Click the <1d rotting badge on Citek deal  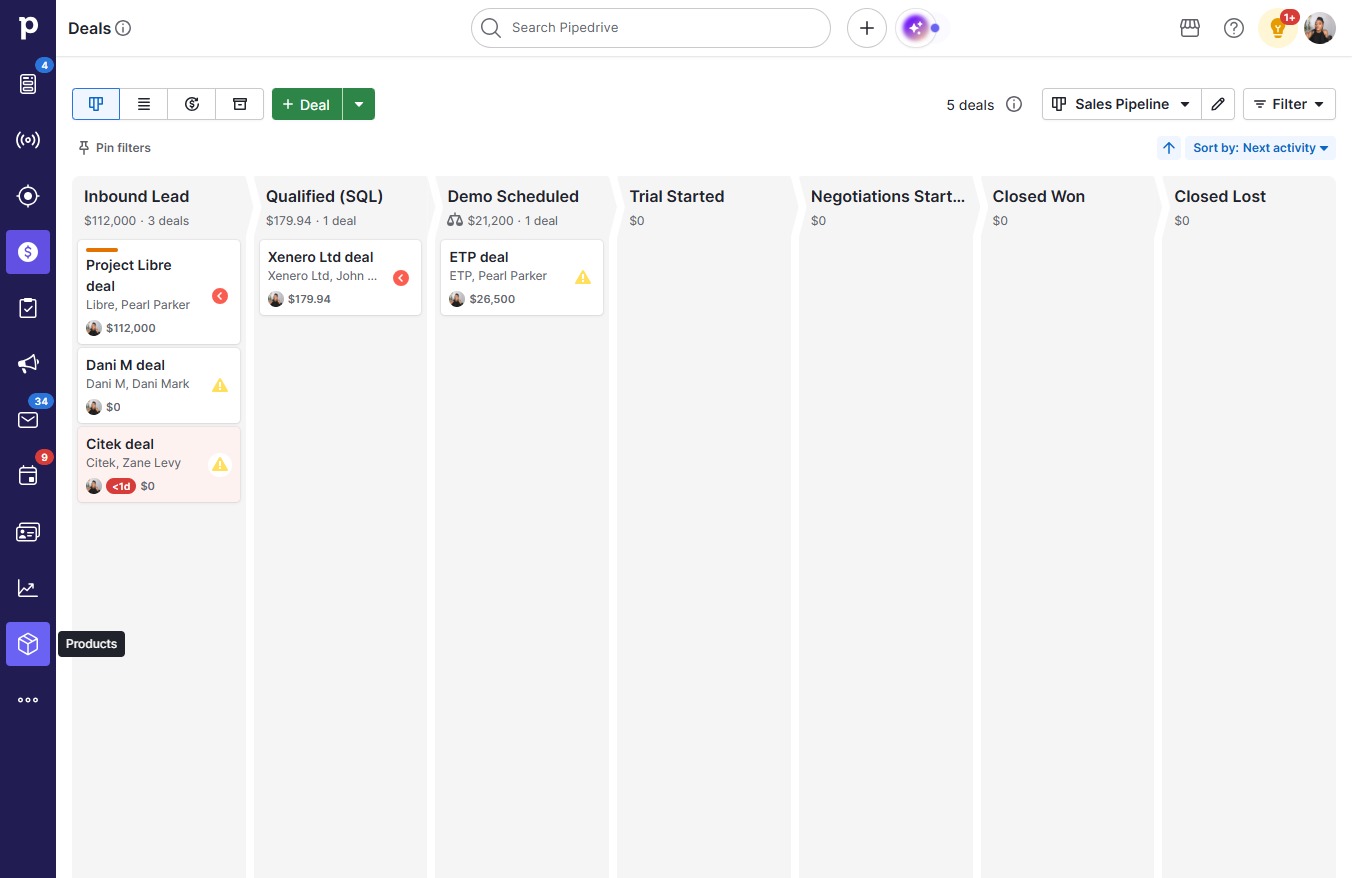(121, 486)
